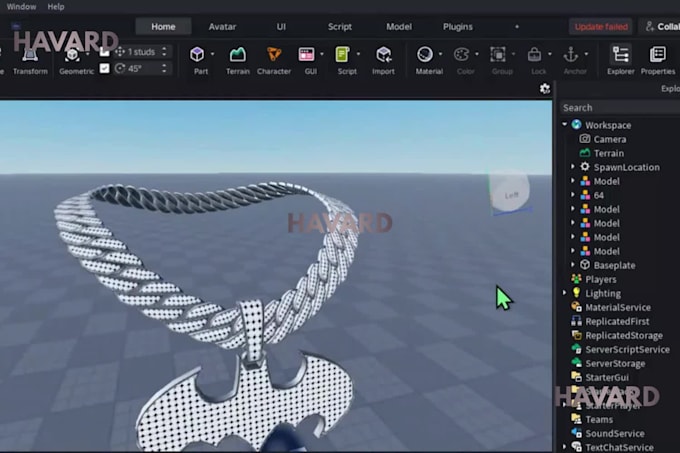This screenshot has height=453, width=680.
Task: Expand the Lighting service node
Action: (564, 293)
